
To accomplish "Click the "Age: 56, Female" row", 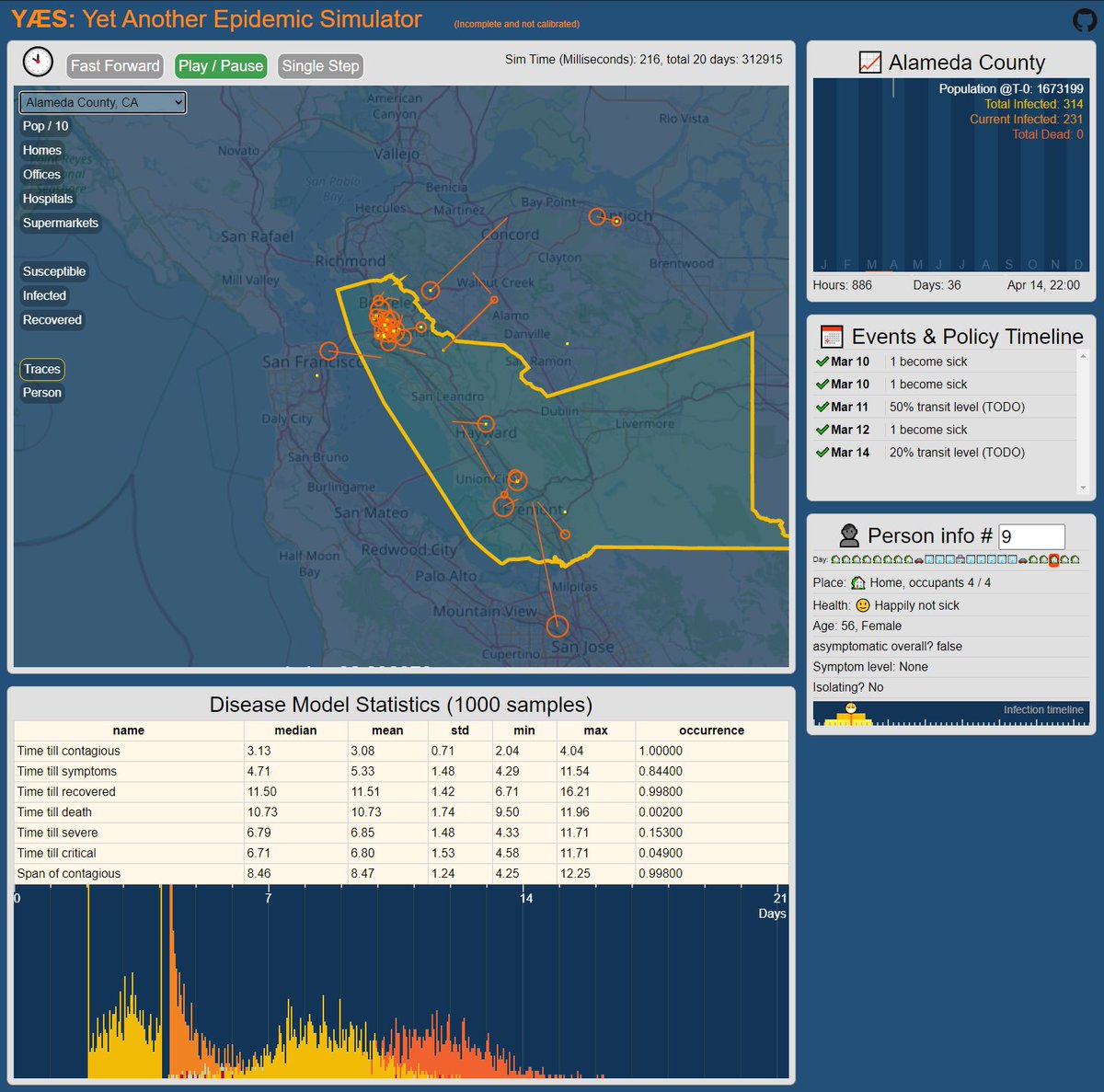I will 951,626.
